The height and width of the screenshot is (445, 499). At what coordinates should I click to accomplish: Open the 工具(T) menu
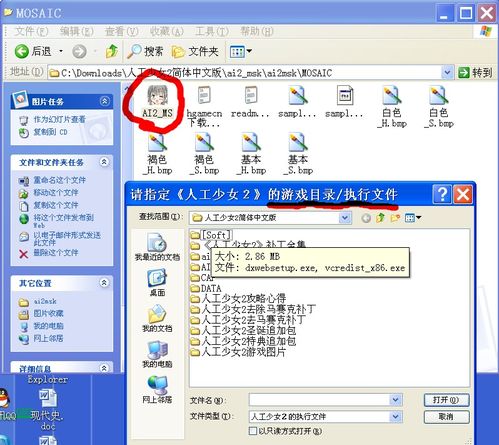[x=212, y=31]
